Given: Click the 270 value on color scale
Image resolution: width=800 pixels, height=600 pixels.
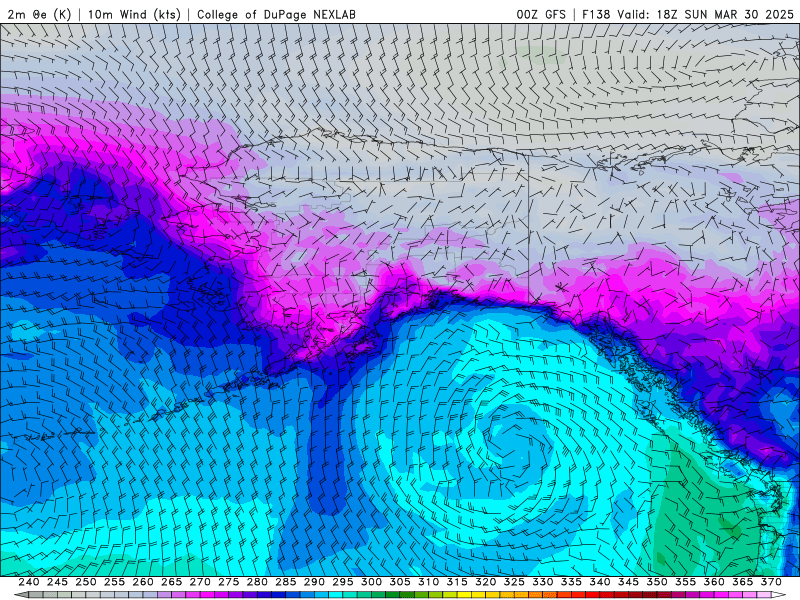Looking at the screenshot, I should (200, 582).
